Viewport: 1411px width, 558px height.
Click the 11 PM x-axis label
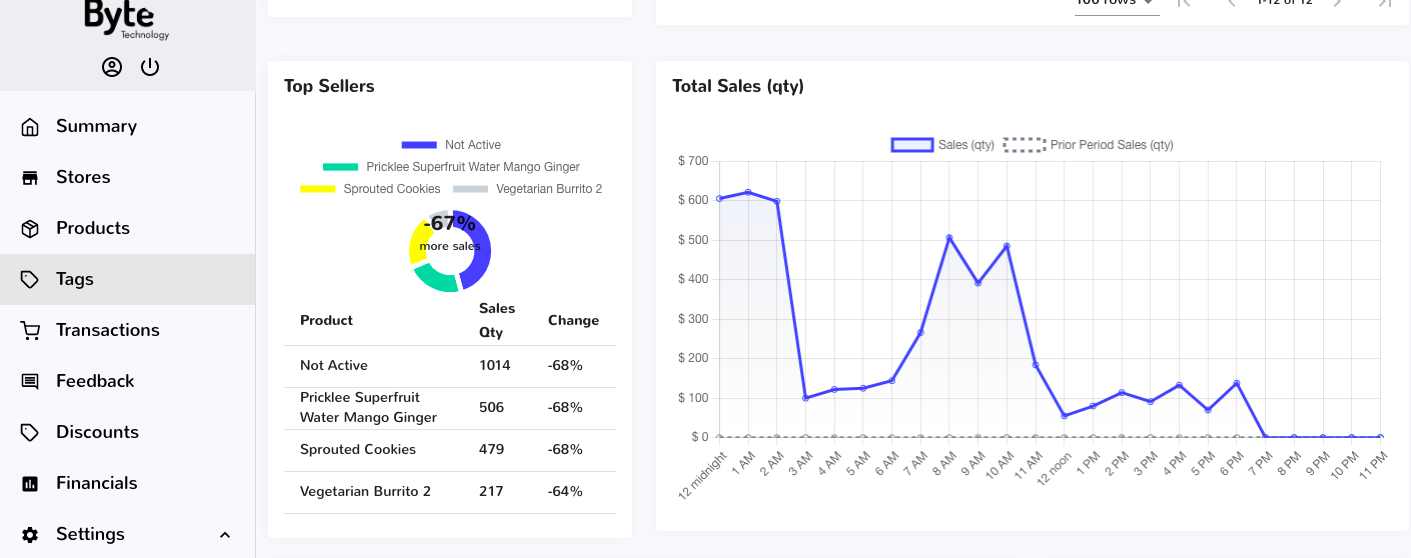point(1373,463)
